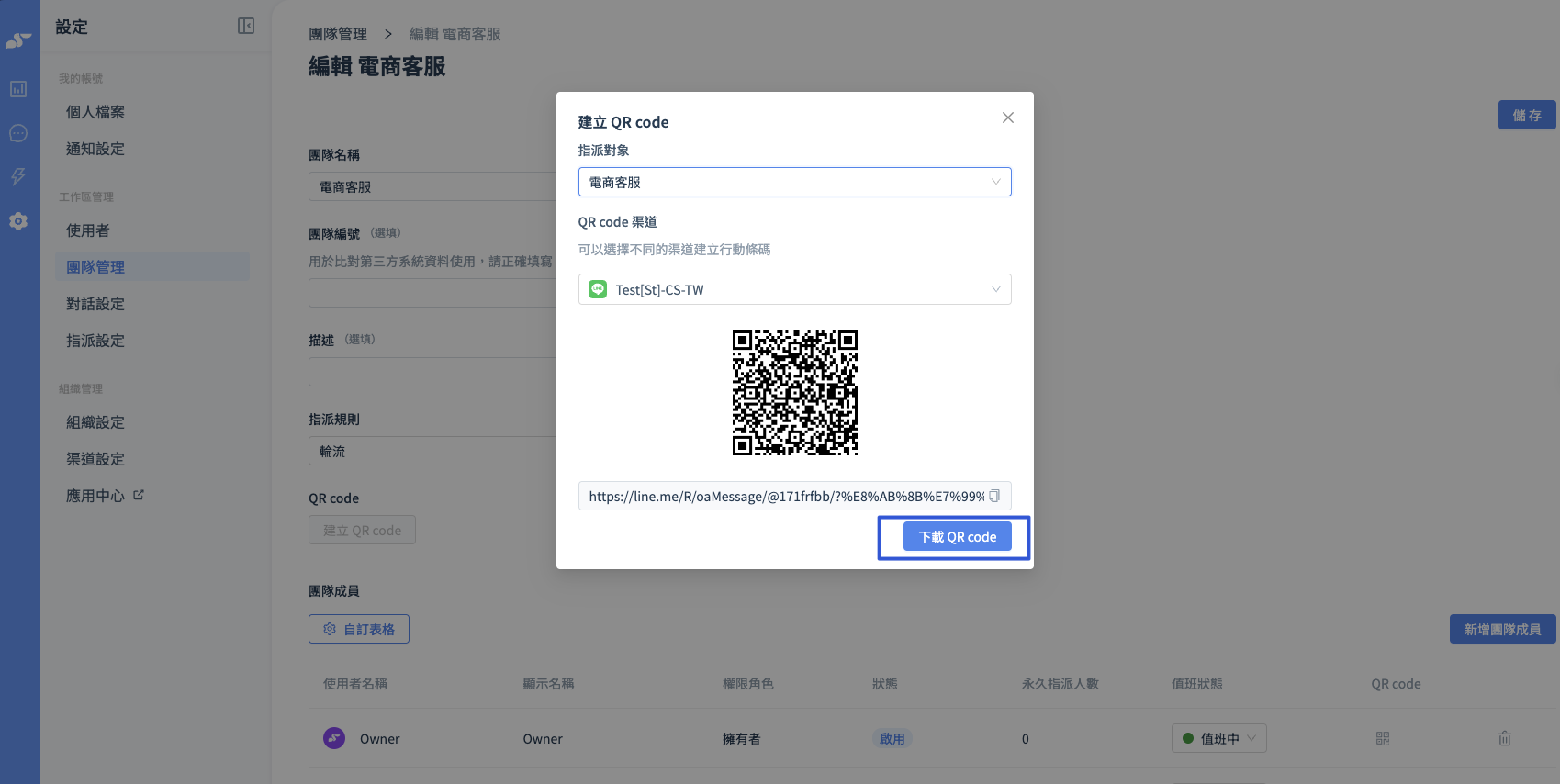Open the 值班中 status dropdown

(1219, 738)
